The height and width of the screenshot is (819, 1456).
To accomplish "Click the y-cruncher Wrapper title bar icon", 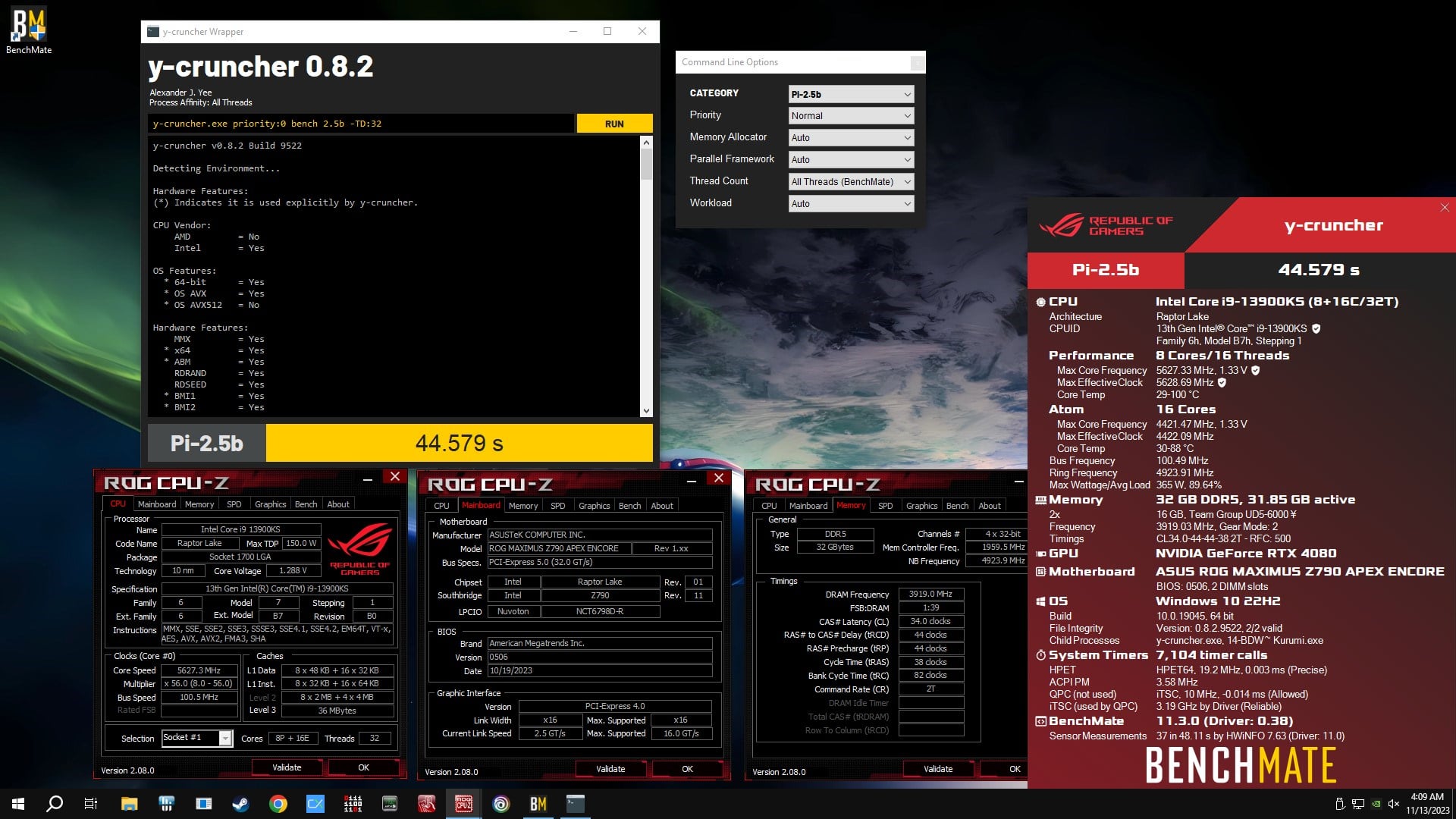I will point(153,32).
